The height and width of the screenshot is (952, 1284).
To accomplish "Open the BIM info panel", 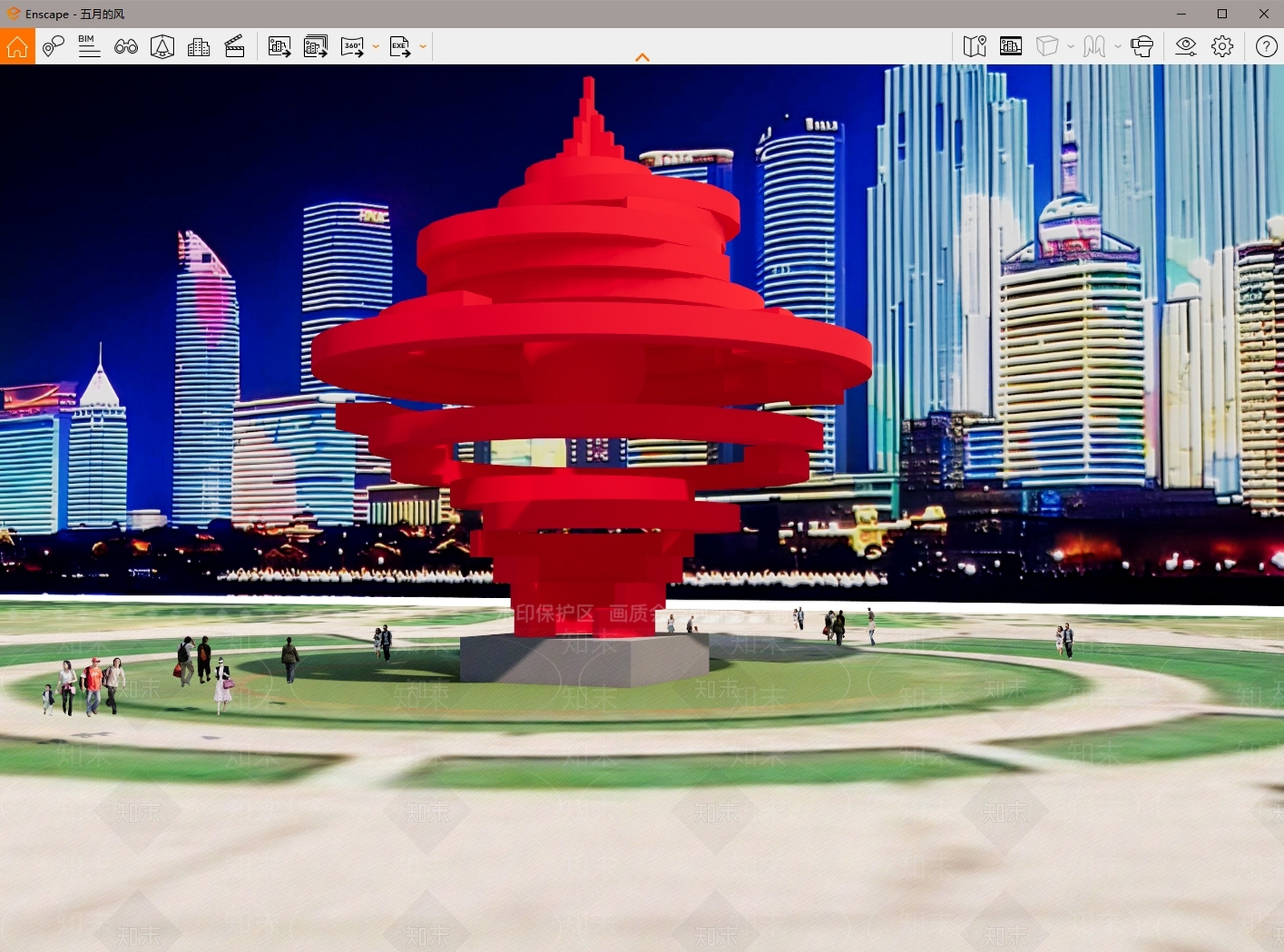I will point(89,47).
